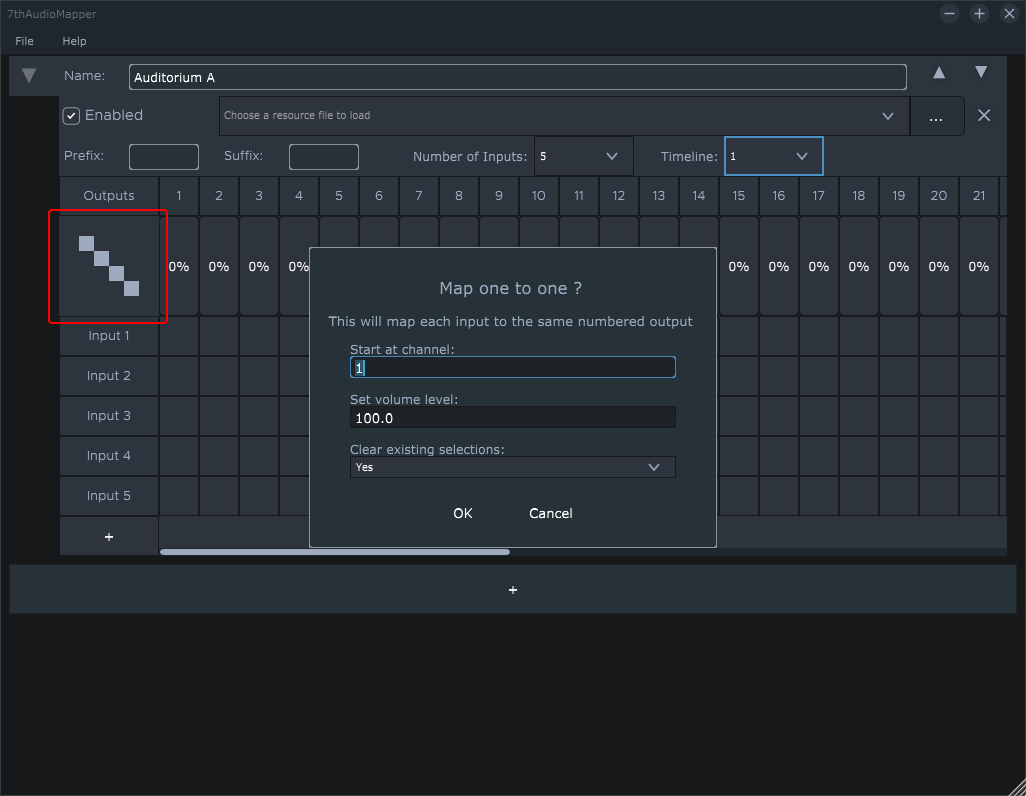Close the 7thAudioMapper window

click(1009, 14)
